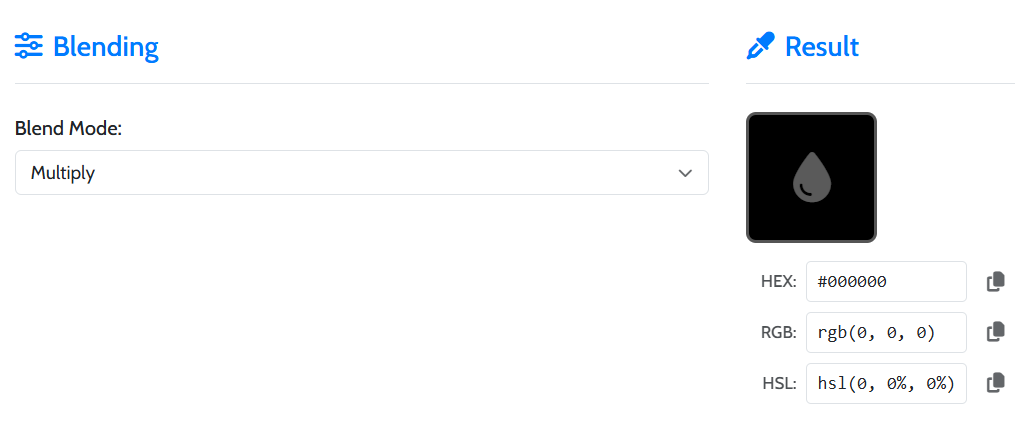The width and height of the screenshot is (1023, 435).
Task: Select the HSL field showing hsl(0, 0%, 0%)
Action: tap(886, 383)
